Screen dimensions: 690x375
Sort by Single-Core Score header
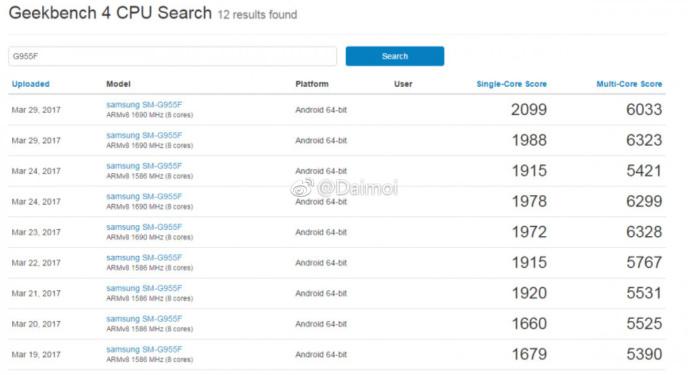(511, 84)
